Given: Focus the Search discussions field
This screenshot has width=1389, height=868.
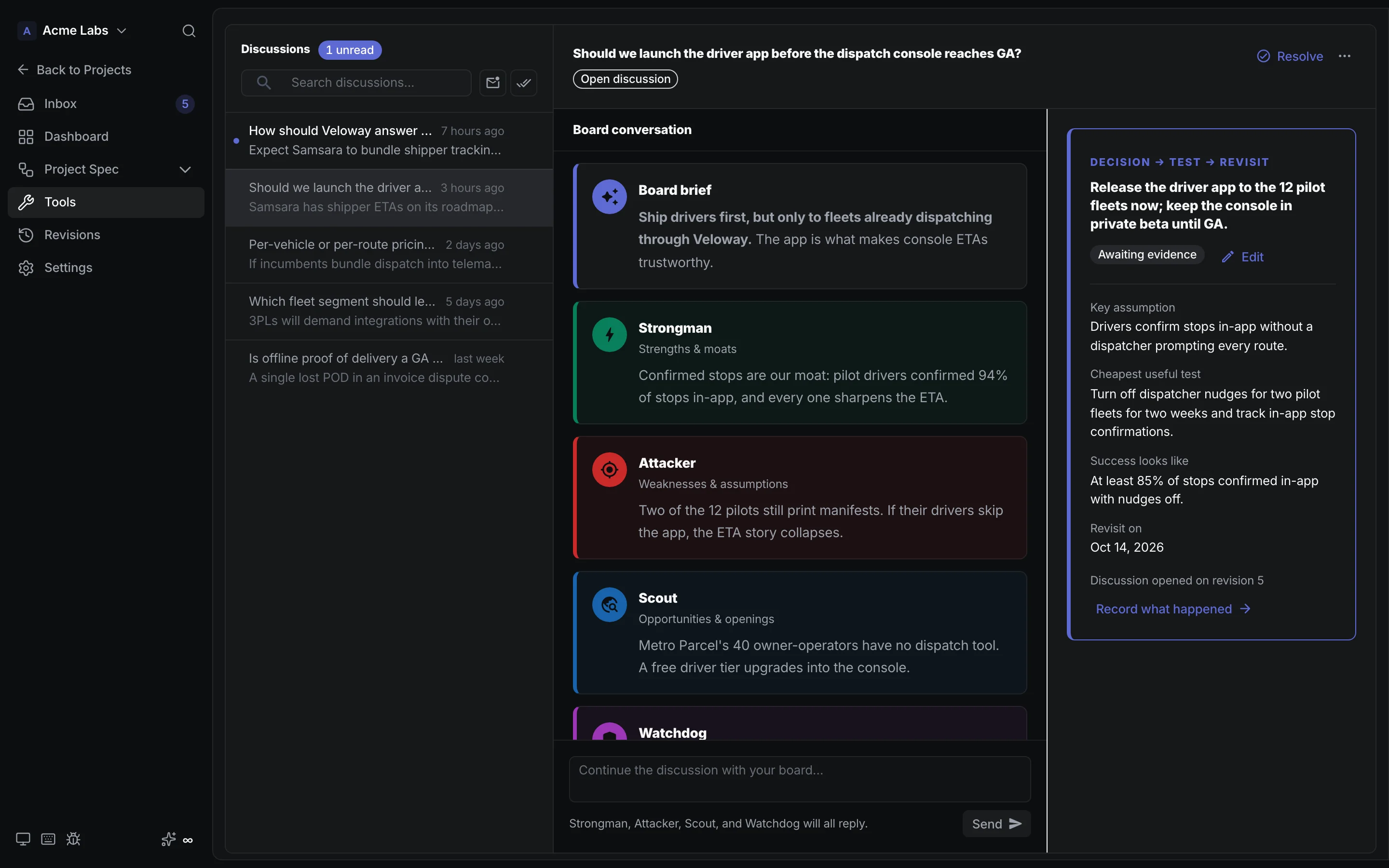Looking at the screenshot, I should [x=356, y=82].
